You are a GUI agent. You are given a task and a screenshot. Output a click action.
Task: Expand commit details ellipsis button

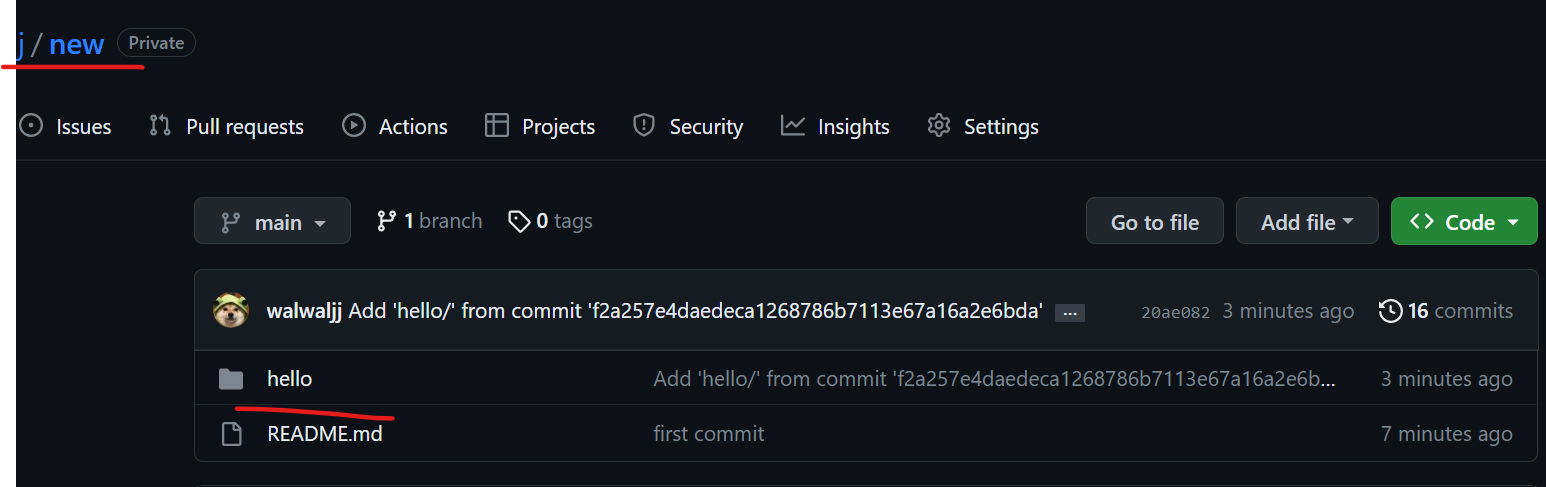click(x=1070, y=314)
